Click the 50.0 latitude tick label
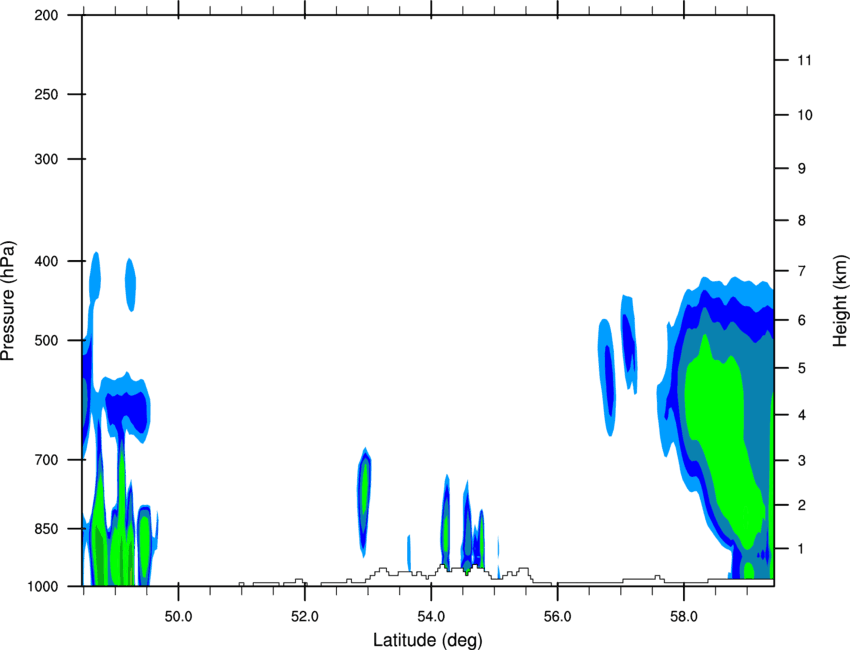 coord(178,617)
